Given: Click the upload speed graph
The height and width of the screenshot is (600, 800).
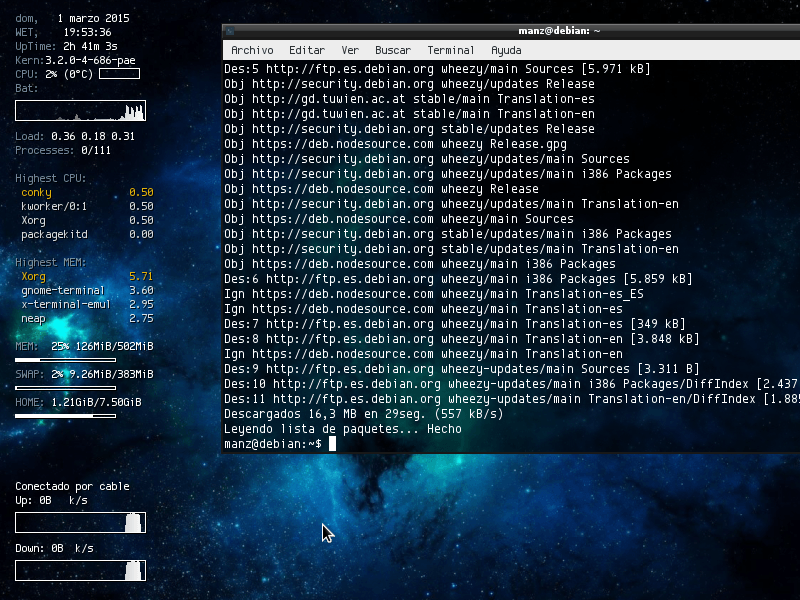Looking at the screenshot, I should [x=81, y=522].
